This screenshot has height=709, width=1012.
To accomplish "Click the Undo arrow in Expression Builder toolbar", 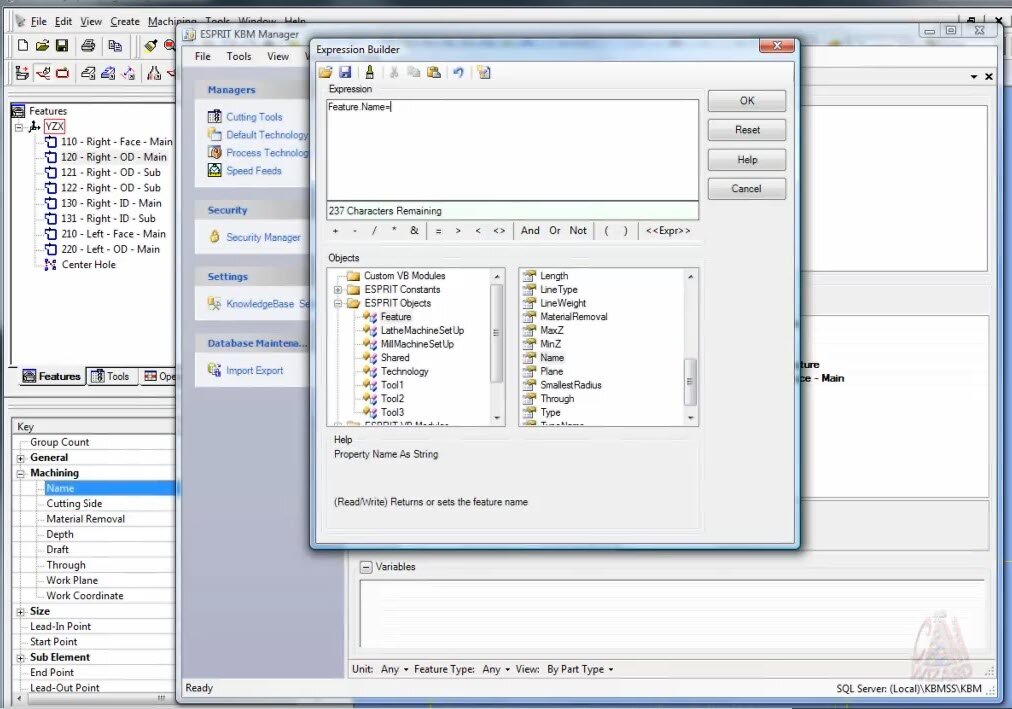I will 458,72.
